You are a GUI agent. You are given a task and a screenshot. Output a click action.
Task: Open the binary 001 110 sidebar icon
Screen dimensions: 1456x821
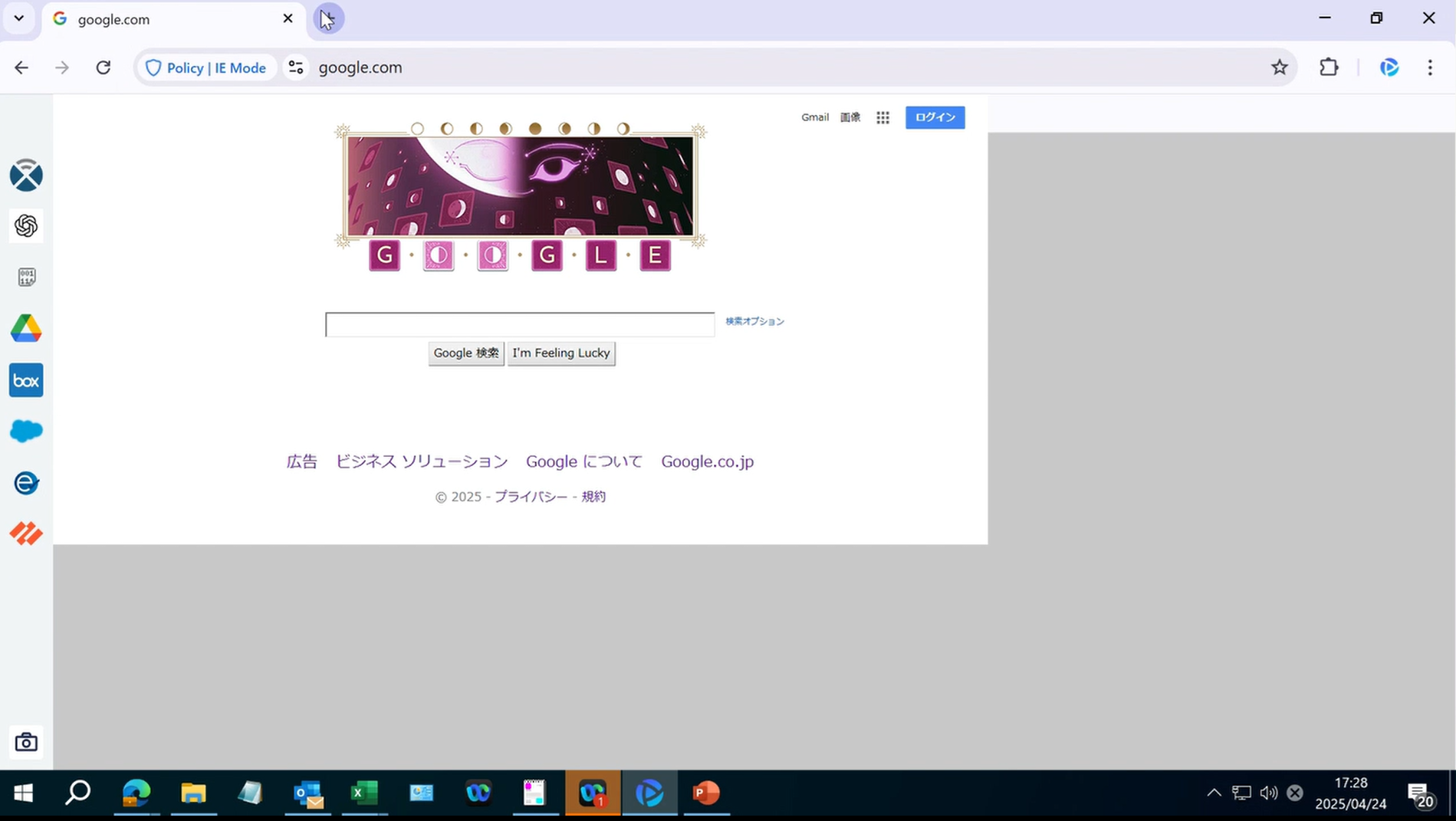click(26, 277)
